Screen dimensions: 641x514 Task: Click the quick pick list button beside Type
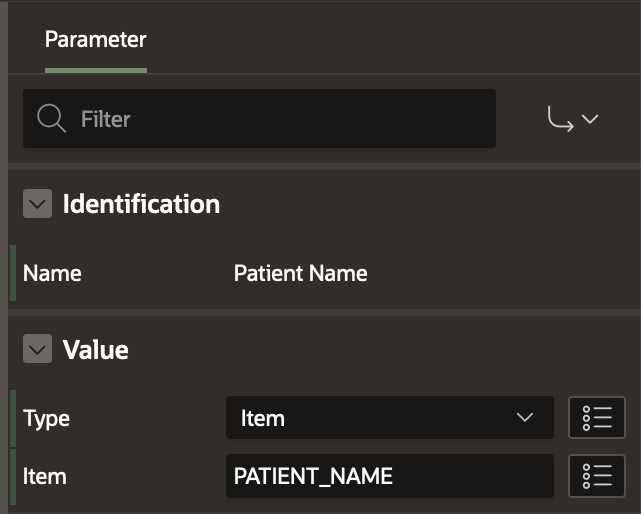point(597,418)
